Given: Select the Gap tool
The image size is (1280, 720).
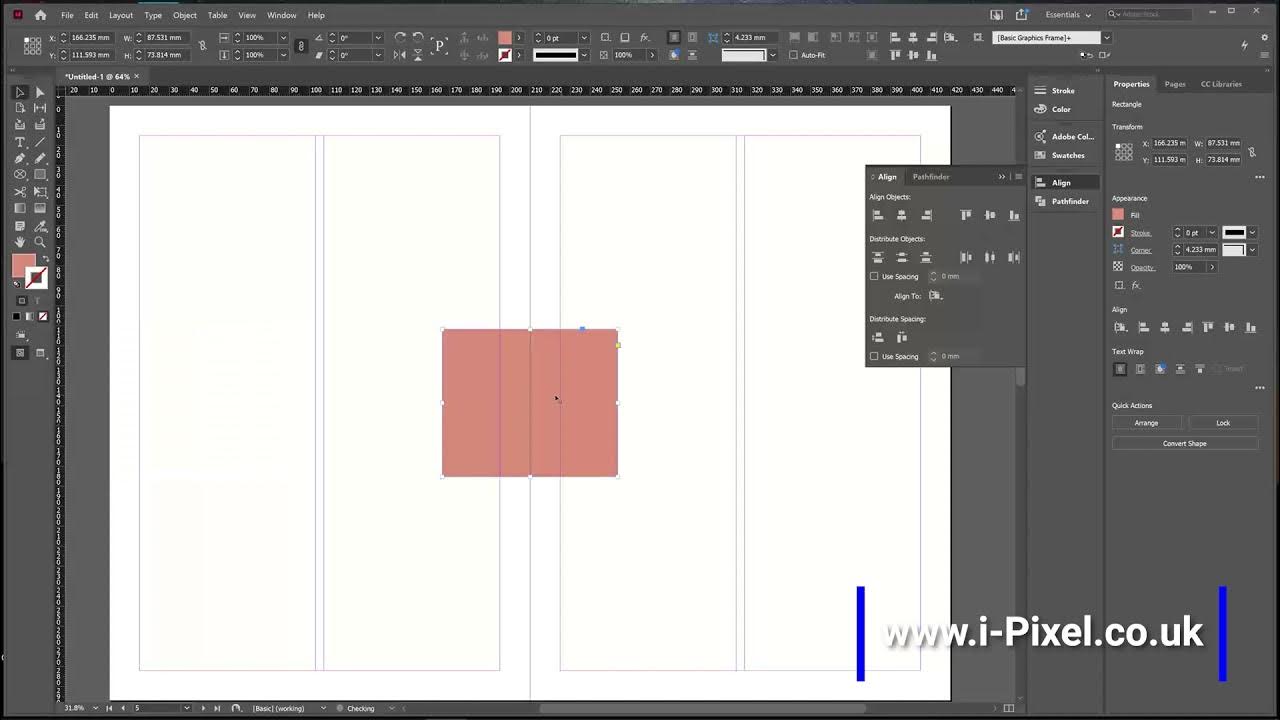Looking at the screenshot, I should click(40, 108).
